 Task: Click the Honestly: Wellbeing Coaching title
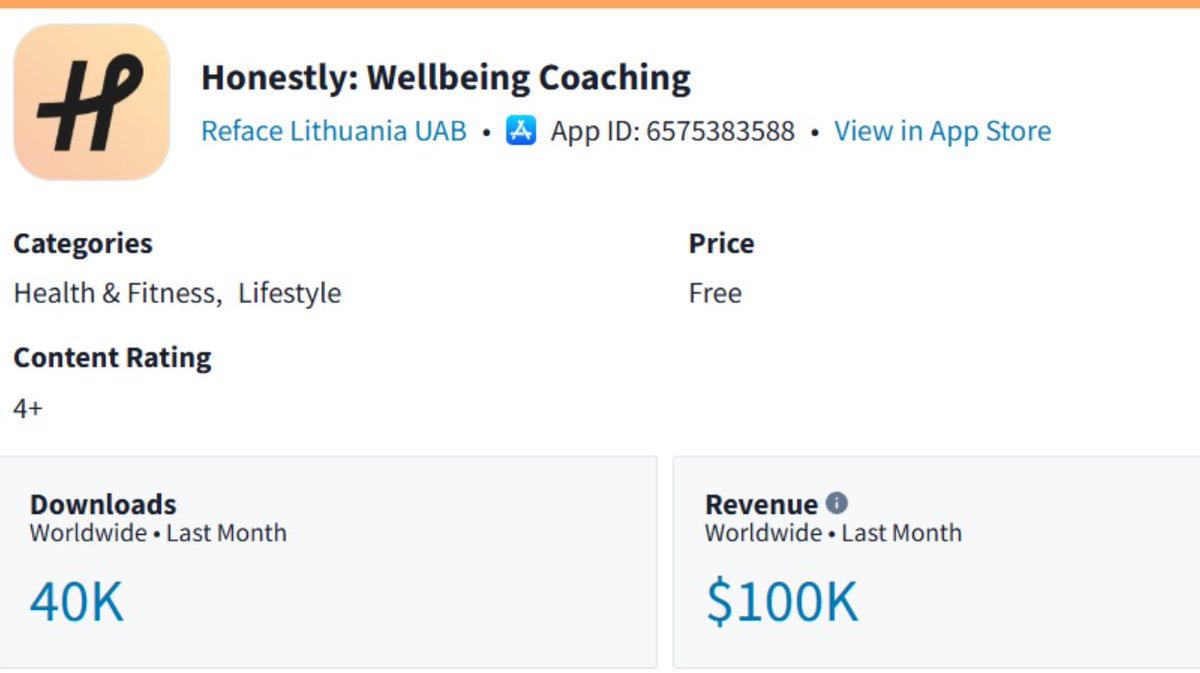click(x=446, y=77)
